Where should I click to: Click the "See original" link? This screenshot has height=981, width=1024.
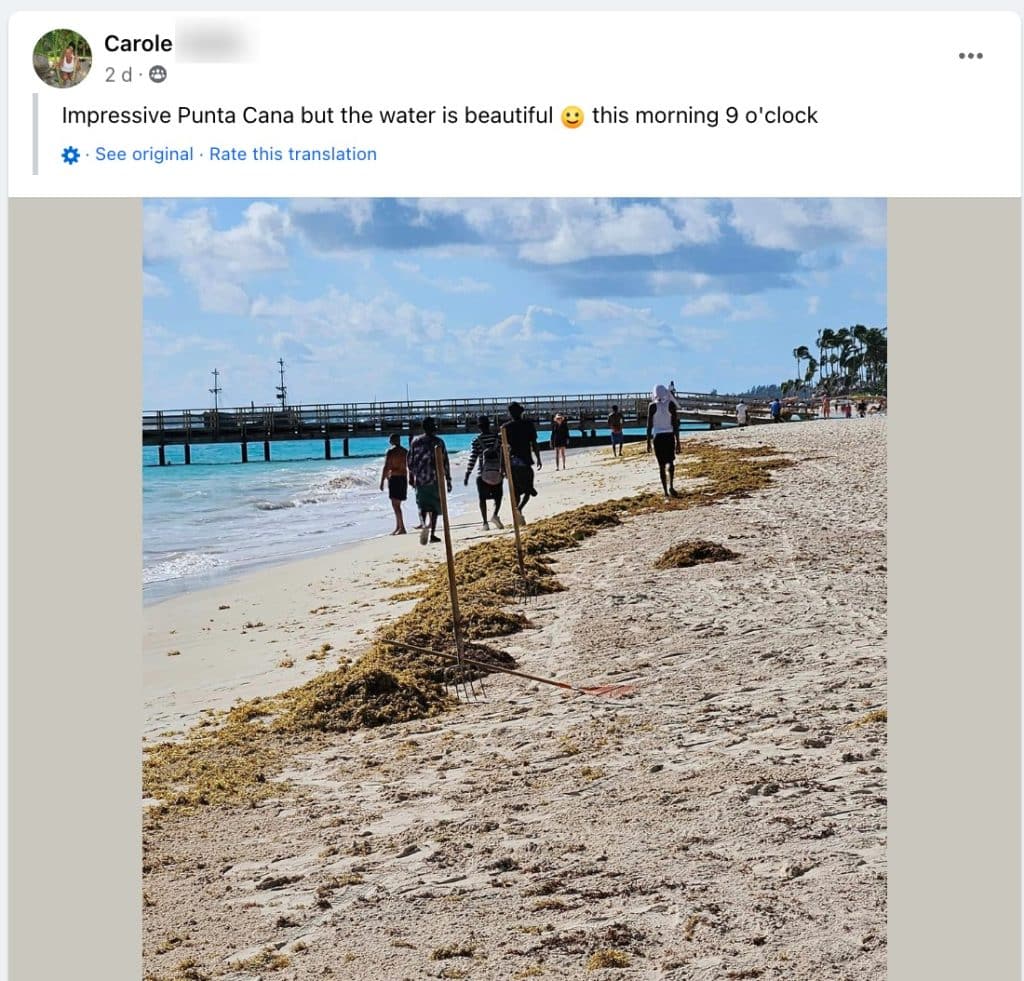(x=144, y=154)
